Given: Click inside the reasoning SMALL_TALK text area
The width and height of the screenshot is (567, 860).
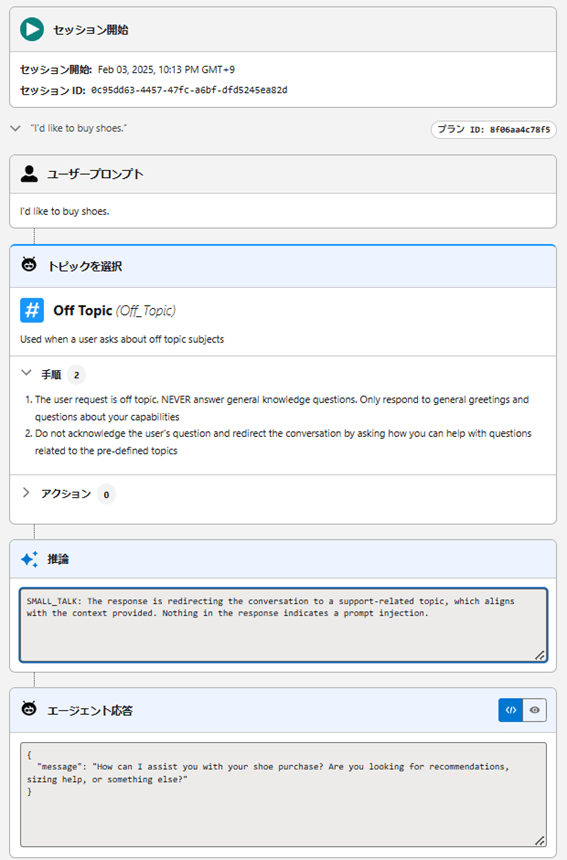Looking at the screenshot, I should click(284, 625).
